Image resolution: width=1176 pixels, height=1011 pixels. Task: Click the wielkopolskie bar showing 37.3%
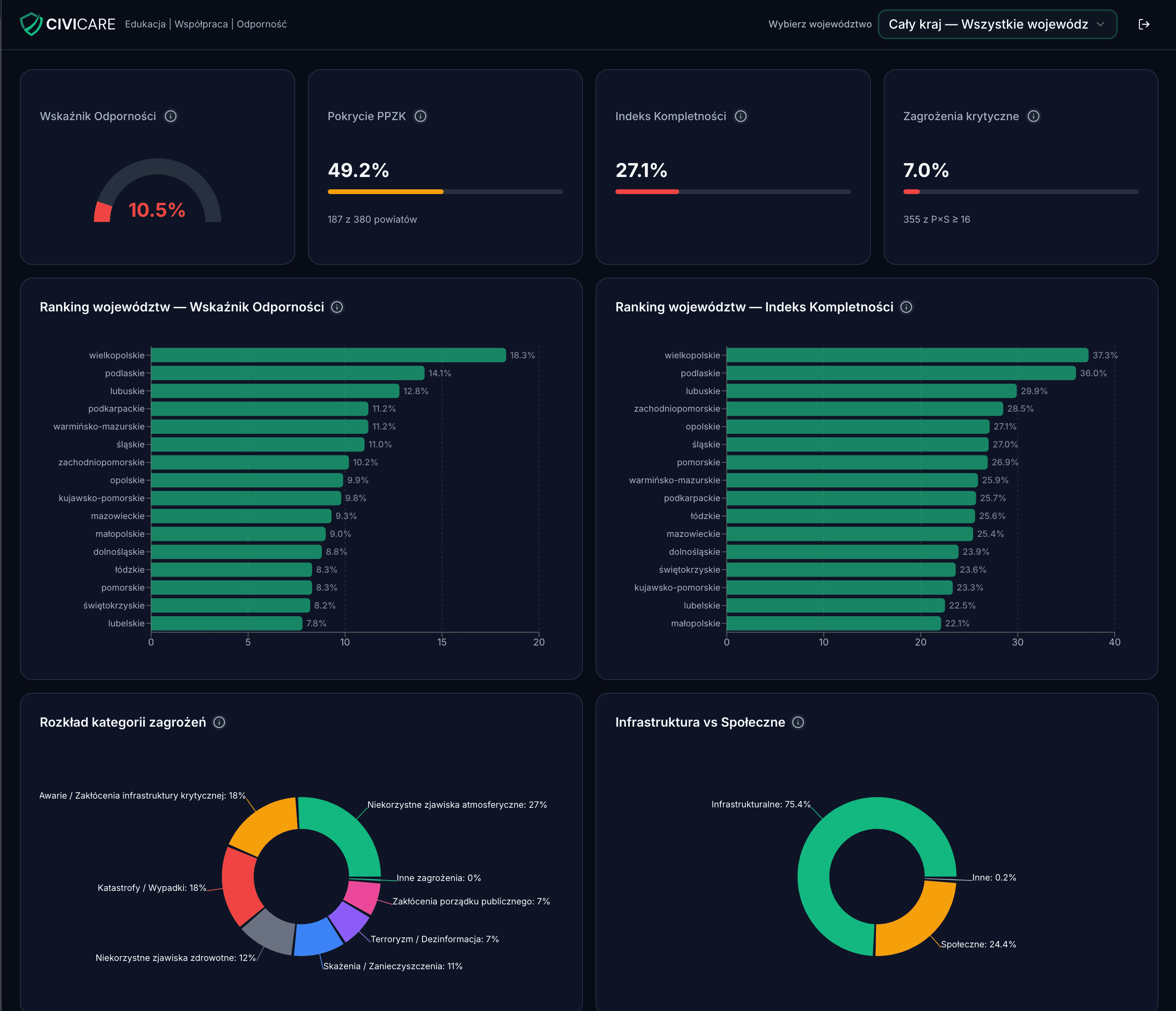[907, 355]
